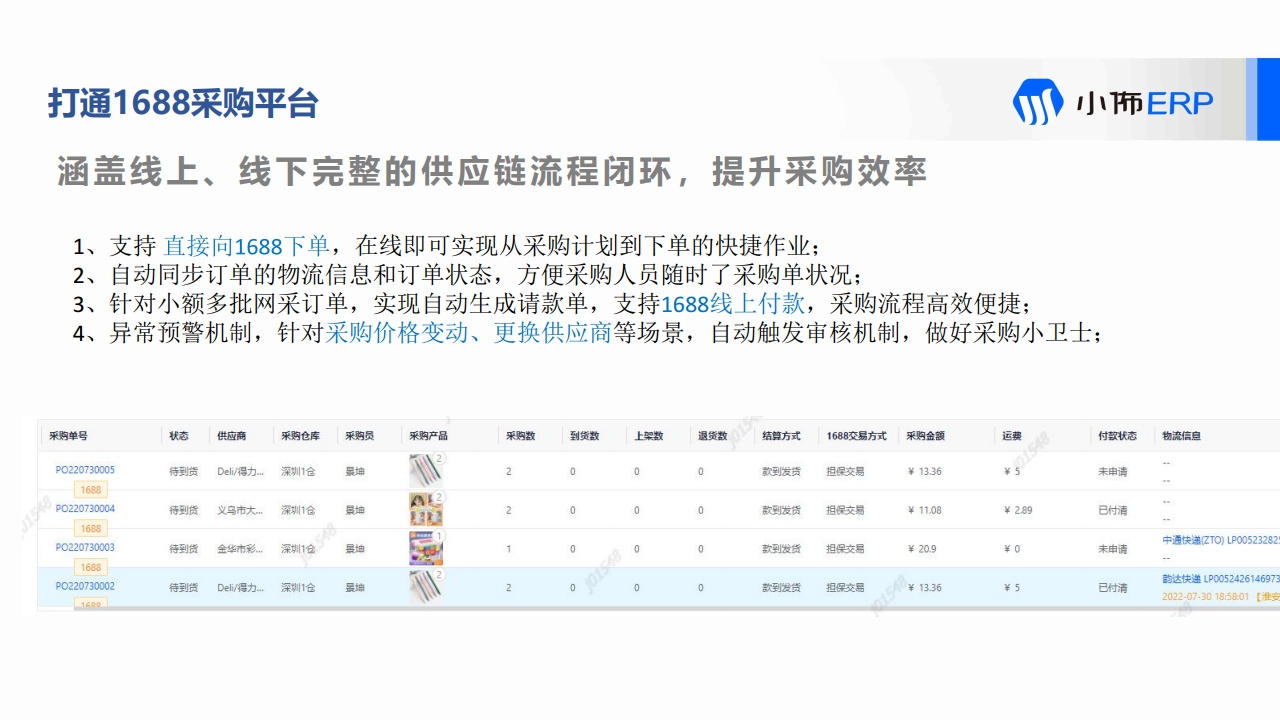Screen dimensions: 1280x720
Task: Click highlighted text 采购价格变动、更换供应商
Action: tap(468, 333)
